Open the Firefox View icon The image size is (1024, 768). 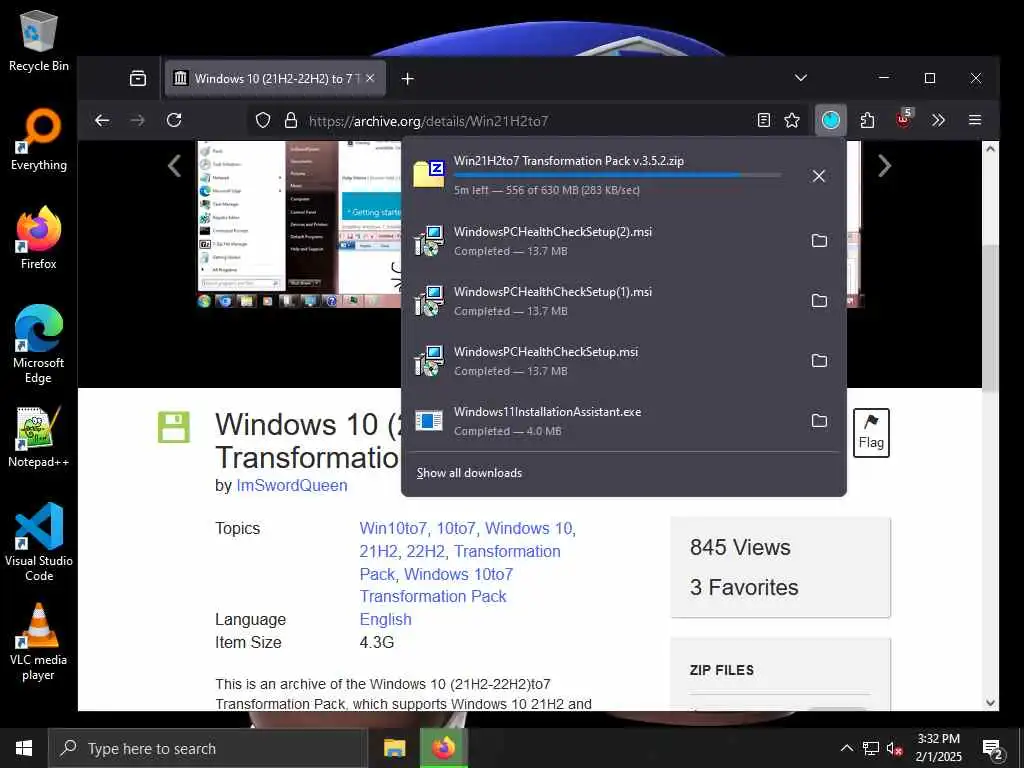138,78
